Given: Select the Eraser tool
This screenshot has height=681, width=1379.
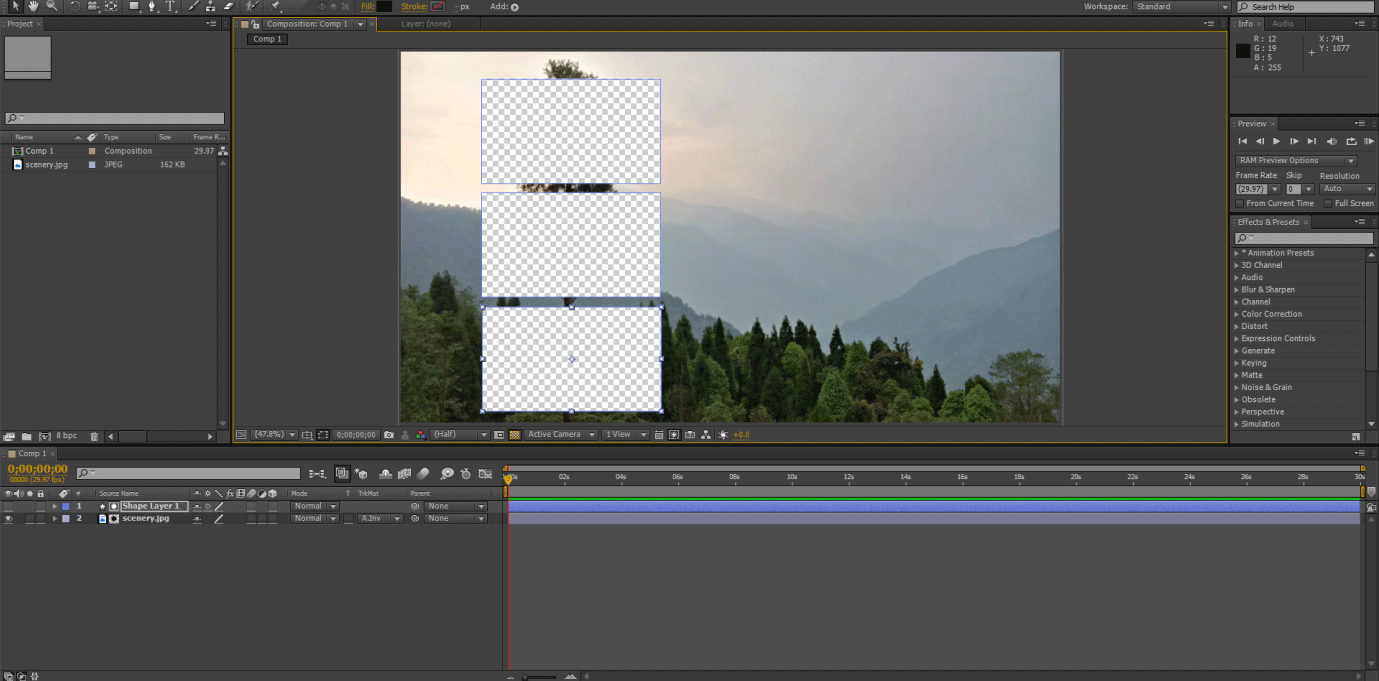Looking at the screenshot, I should click(229, 6).
